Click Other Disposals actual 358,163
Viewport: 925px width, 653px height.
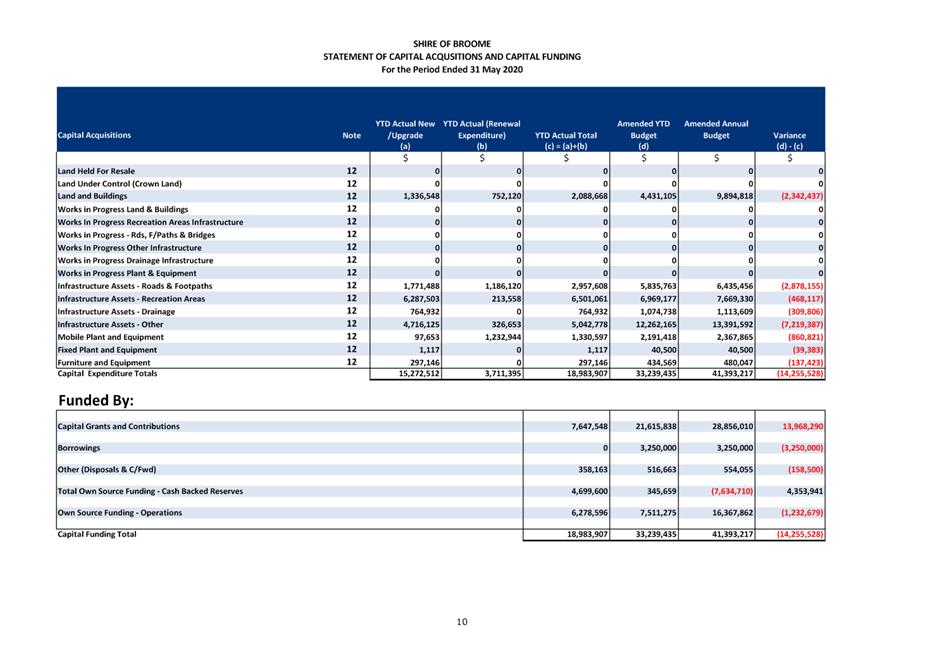(x=593, y=470)
